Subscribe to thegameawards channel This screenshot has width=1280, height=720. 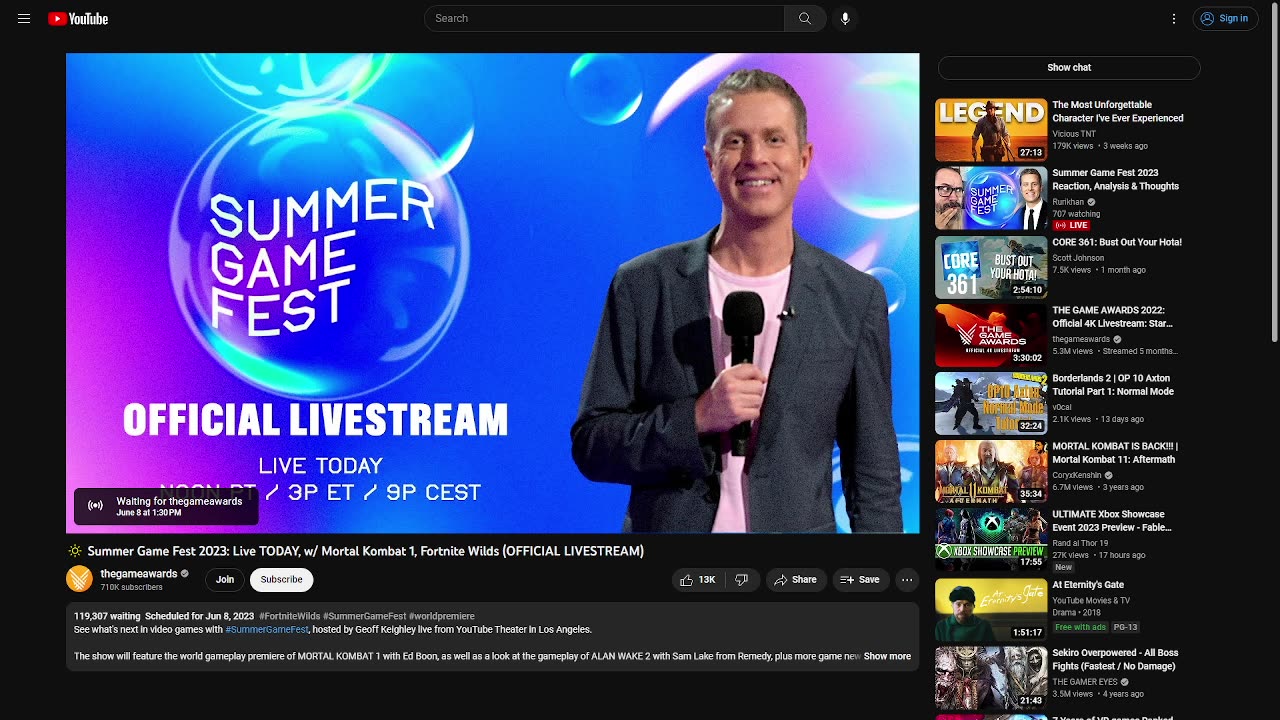tap(282, 580)
